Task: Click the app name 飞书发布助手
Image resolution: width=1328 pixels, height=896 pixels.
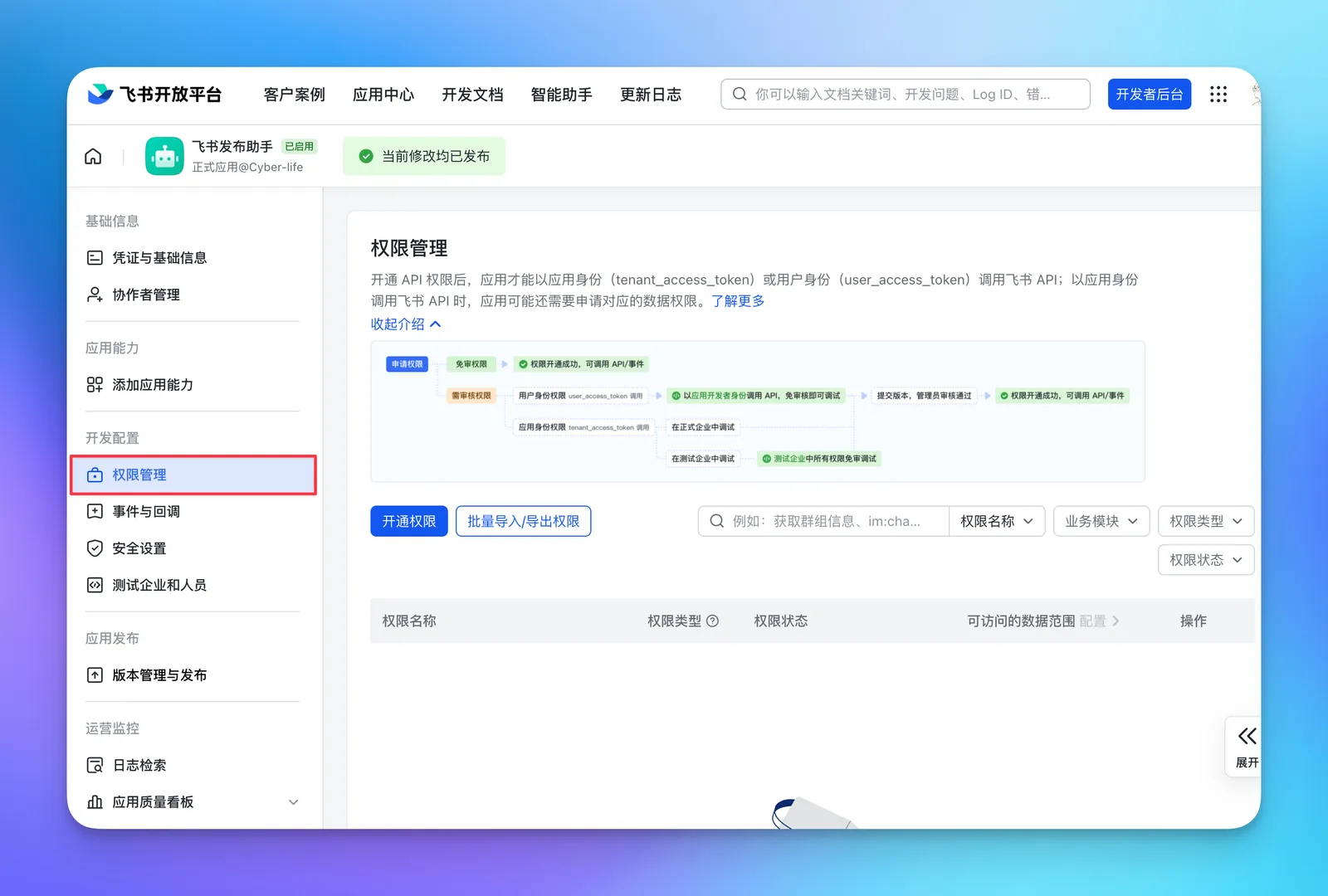Action: (x=232, y=147)
